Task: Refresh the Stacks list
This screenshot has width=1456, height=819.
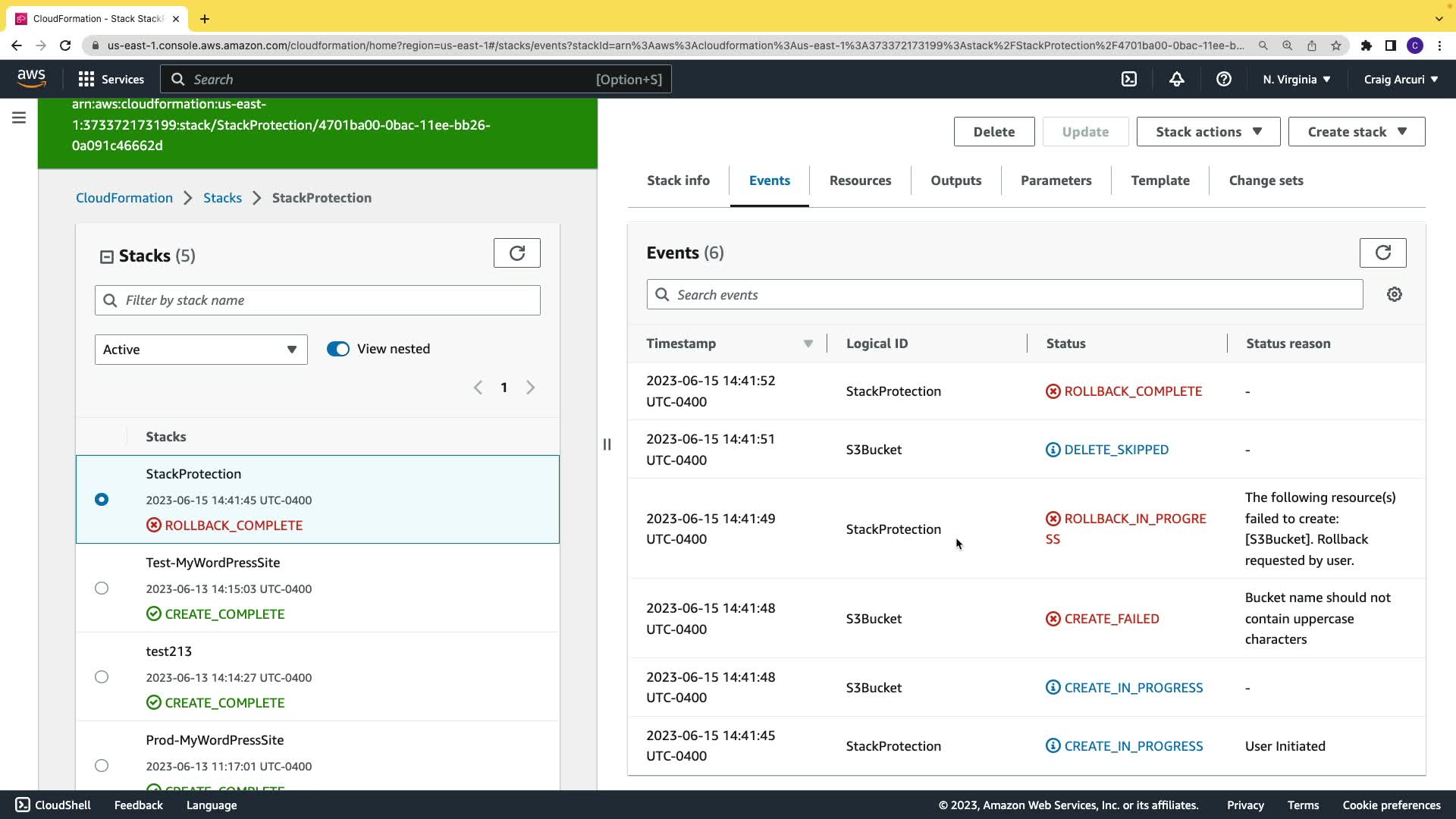Action: coord(516,253)
